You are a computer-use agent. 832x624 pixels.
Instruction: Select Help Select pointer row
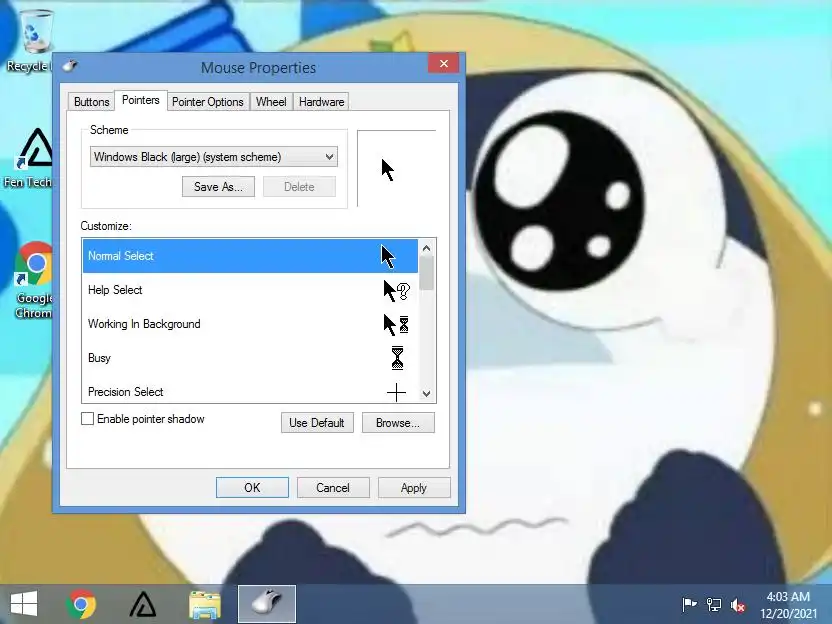point(250,290)
